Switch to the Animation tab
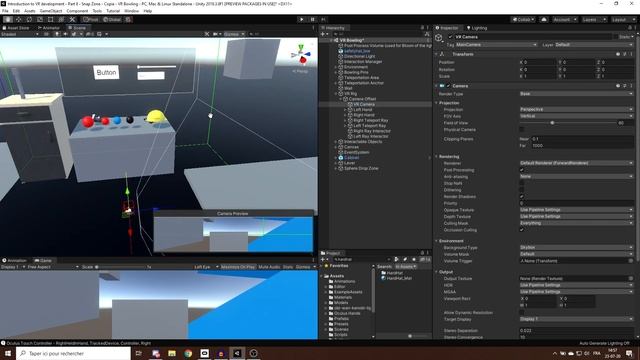Viewport: 640px width, 360px height. click(x=14, y=260)
